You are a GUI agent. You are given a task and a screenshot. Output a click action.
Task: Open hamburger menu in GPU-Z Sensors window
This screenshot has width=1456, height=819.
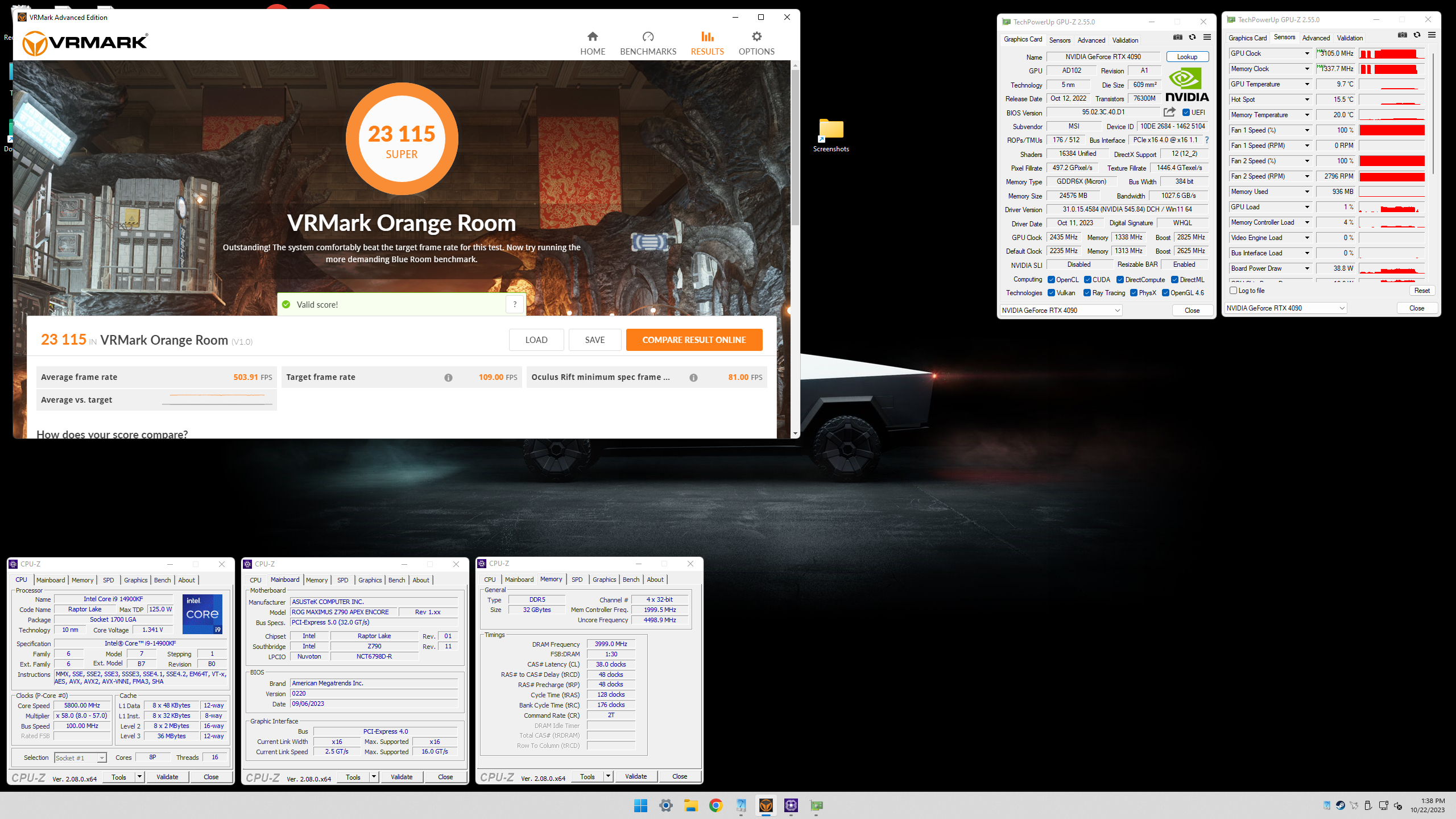click(x=1432, y=35)
